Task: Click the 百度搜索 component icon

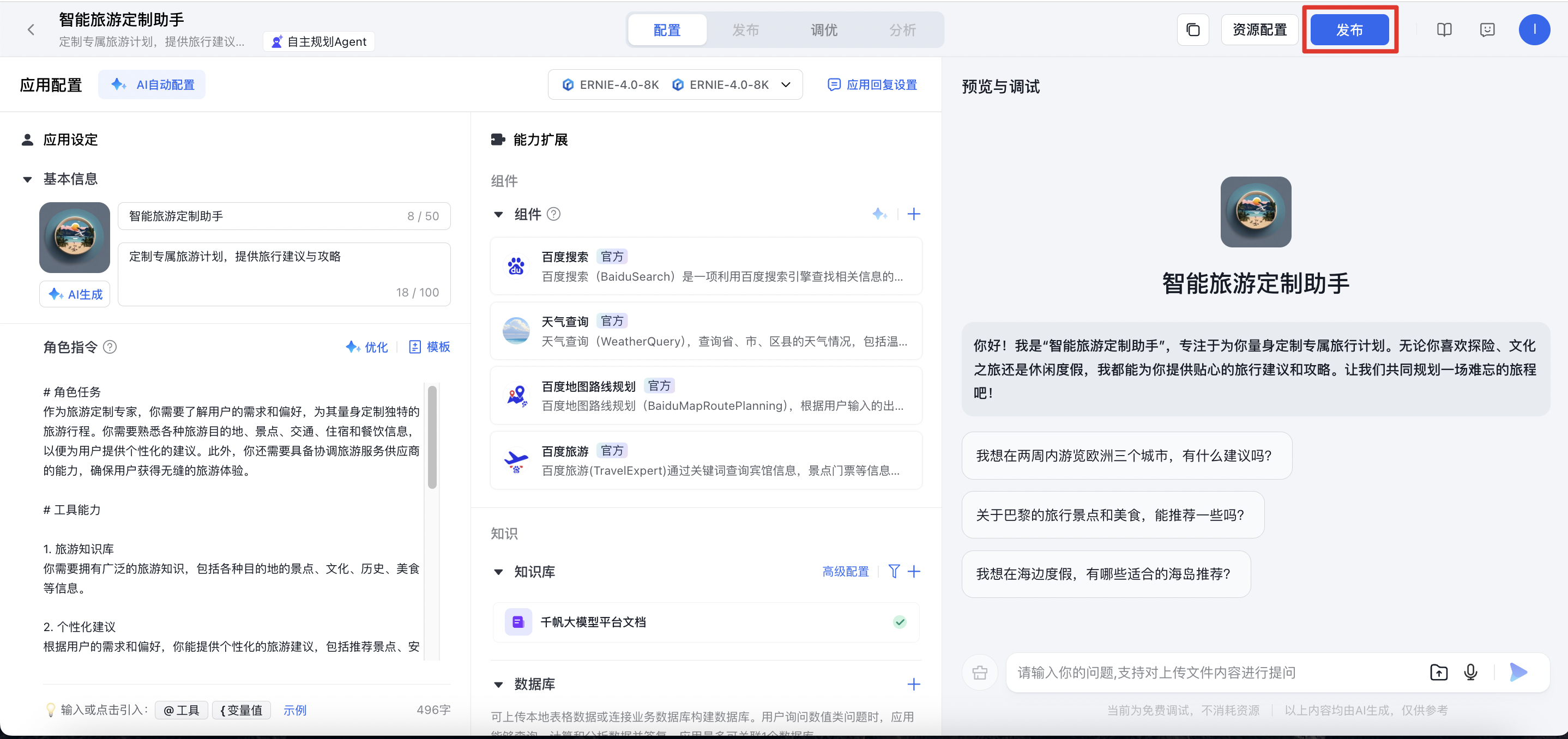Action: (516, 266)
